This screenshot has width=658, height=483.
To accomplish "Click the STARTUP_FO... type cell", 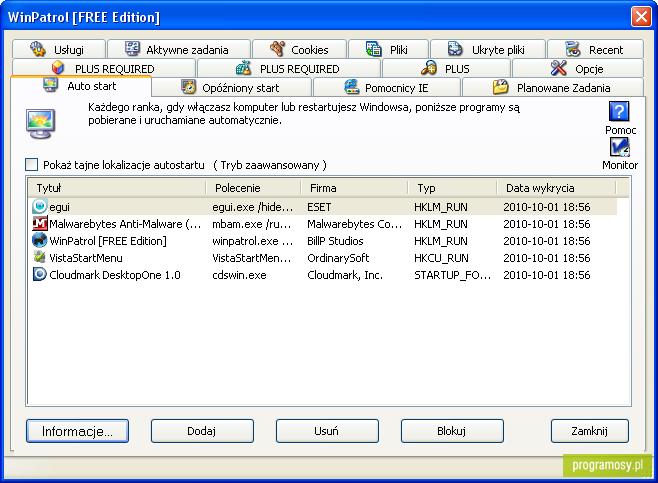I will pyautogui.click(x=452, y=275).
